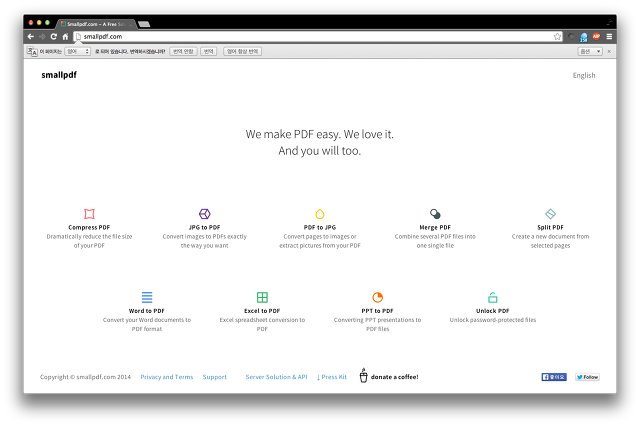The image size is (640, 426).
Task: Click the Twitter Follow button
Action: click(x=587, y=377)
